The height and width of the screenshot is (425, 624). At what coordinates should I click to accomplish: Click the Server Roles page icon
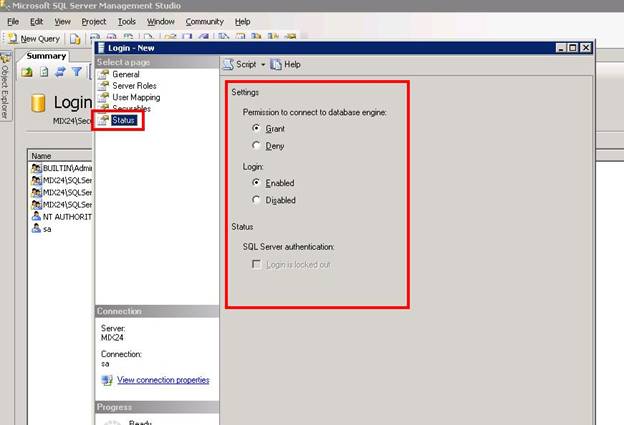pyautogui.click(x=104, y=86)
